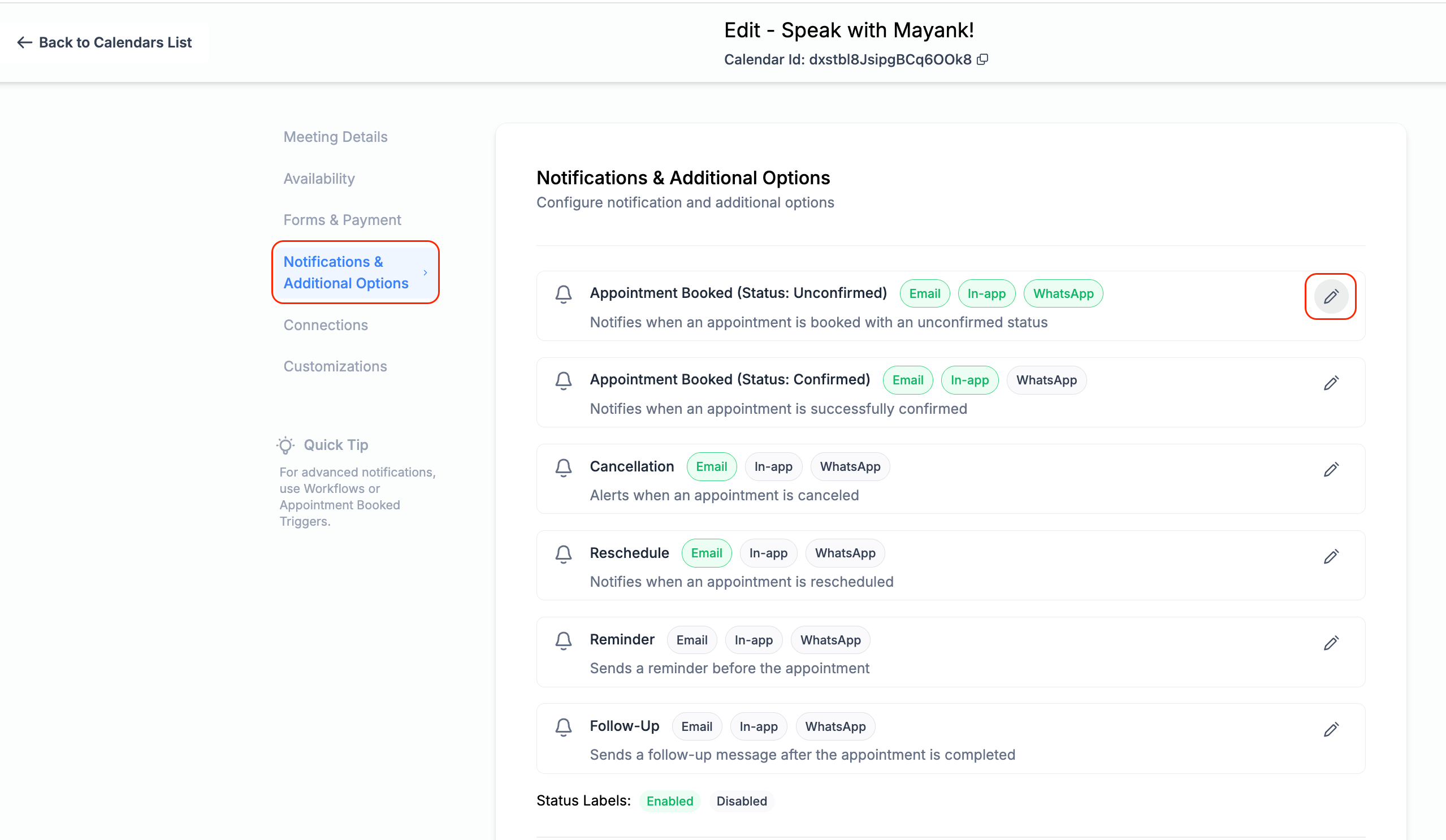Expand chevron on Notifications & Additional Options
1446x840 pixels.
425,272
